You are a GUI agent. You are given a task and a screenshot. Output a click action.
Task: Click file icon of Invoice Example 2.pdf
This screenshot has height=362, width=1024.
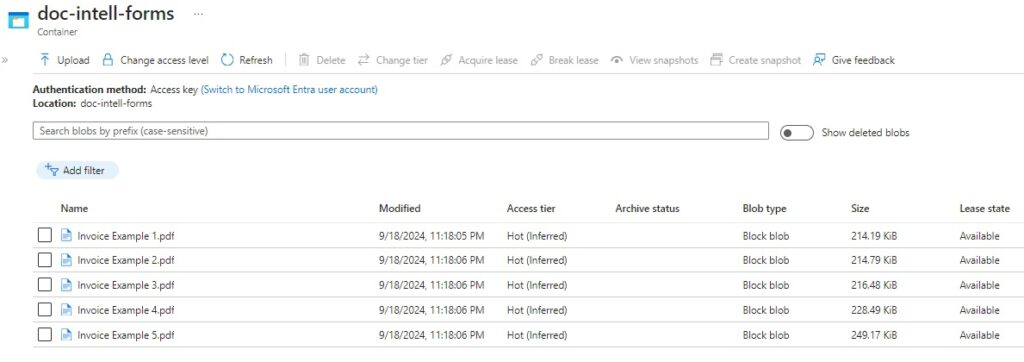(66, 260)
